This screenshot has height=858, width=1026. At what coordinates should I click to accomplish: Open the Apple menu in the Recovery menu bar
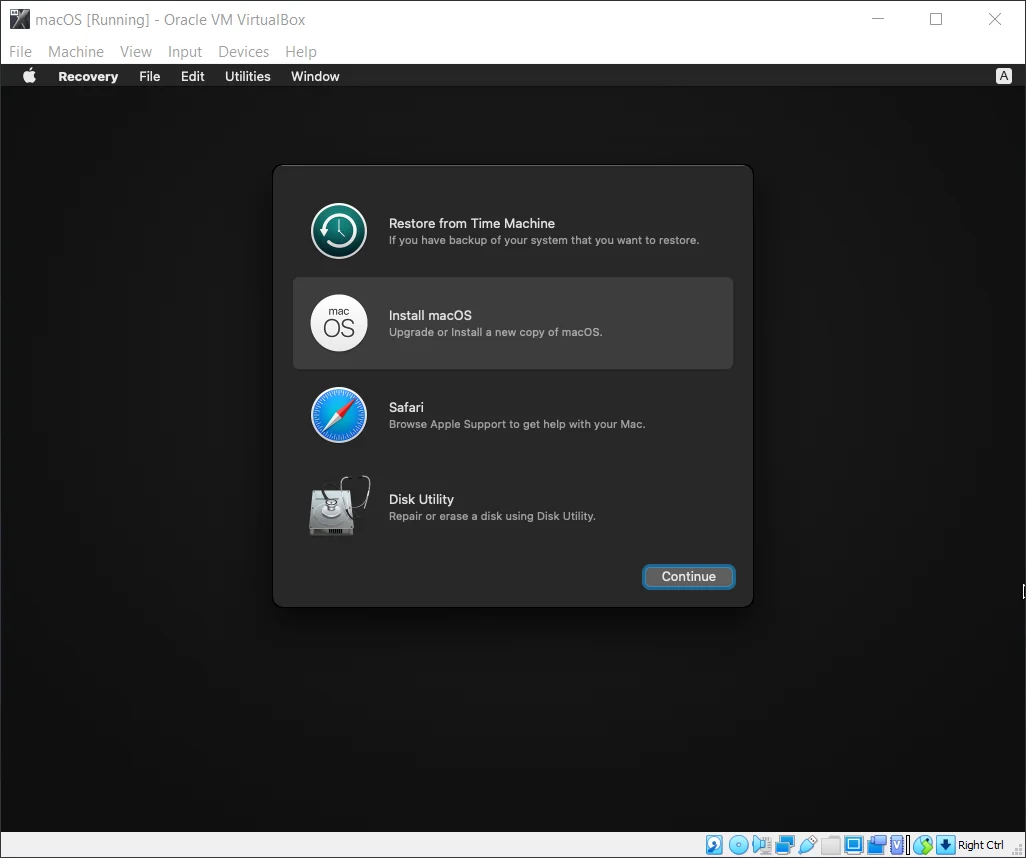pos(29,76)
